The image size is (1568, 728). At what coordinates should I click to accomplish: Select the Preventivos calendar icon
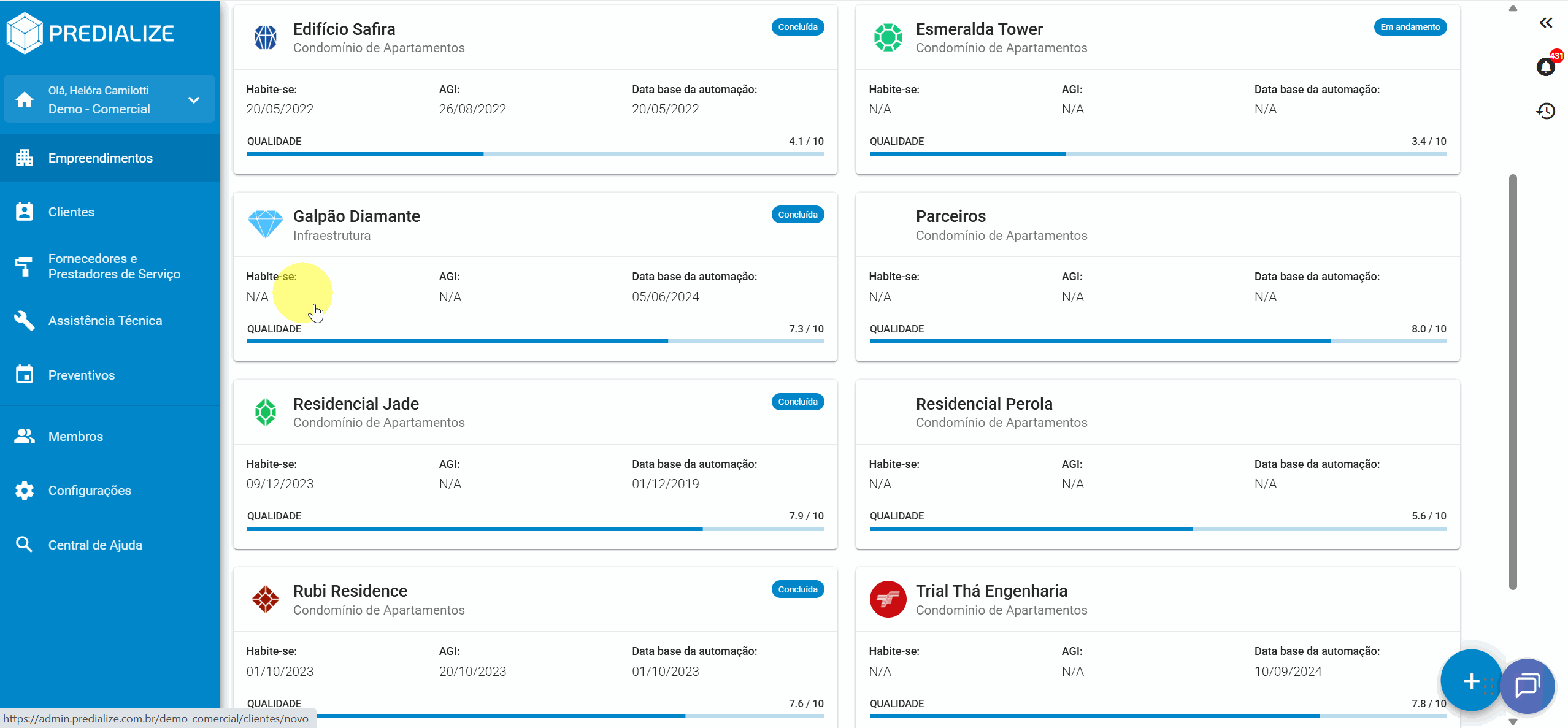pos(24,375)
